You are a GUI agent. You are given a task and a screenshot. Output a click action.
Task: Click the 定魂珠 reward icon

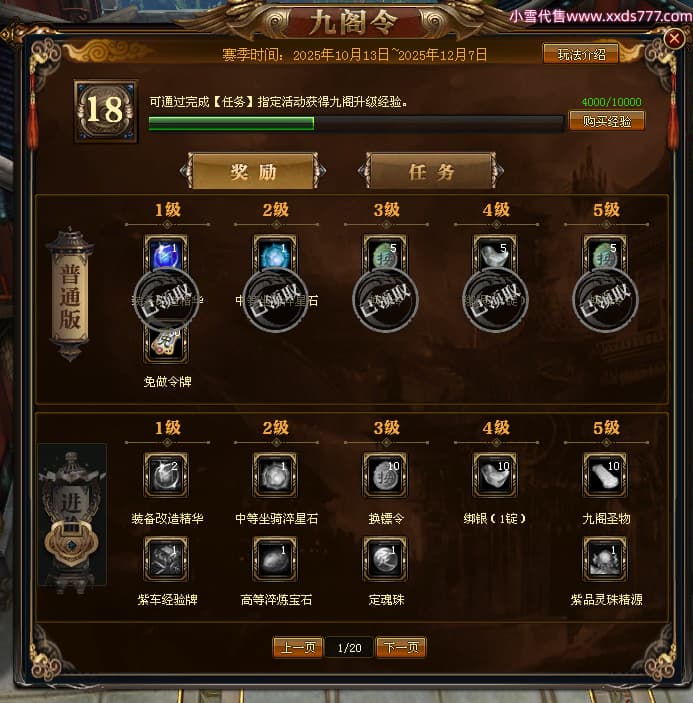pos(385,559)
